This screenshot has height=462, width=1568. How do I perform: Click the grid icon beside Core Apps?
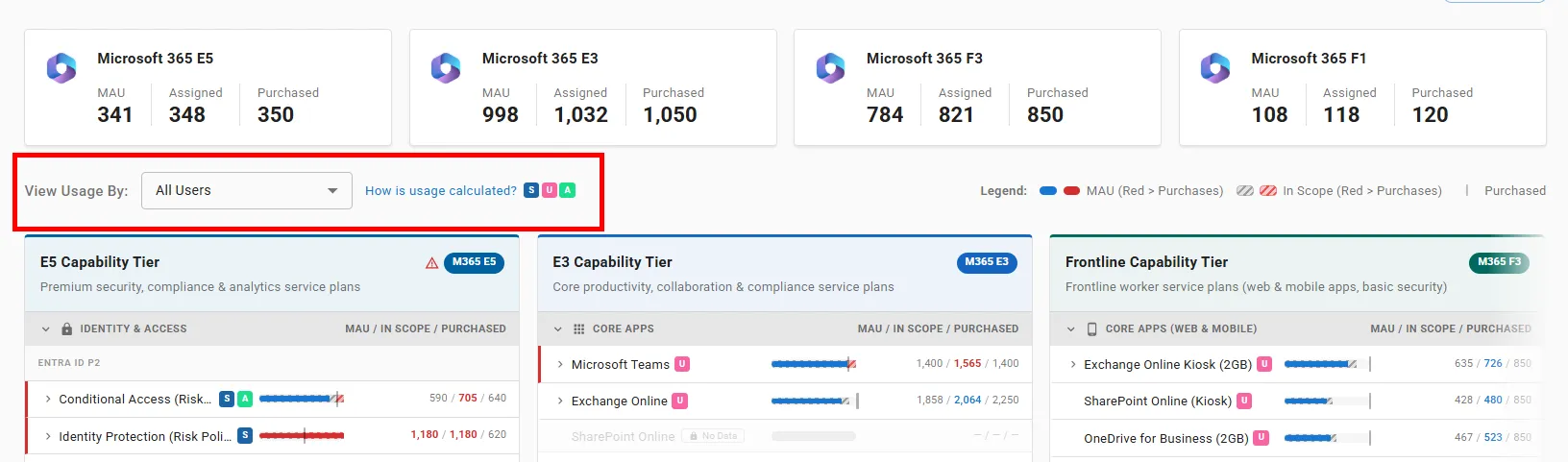click(578, 328)
